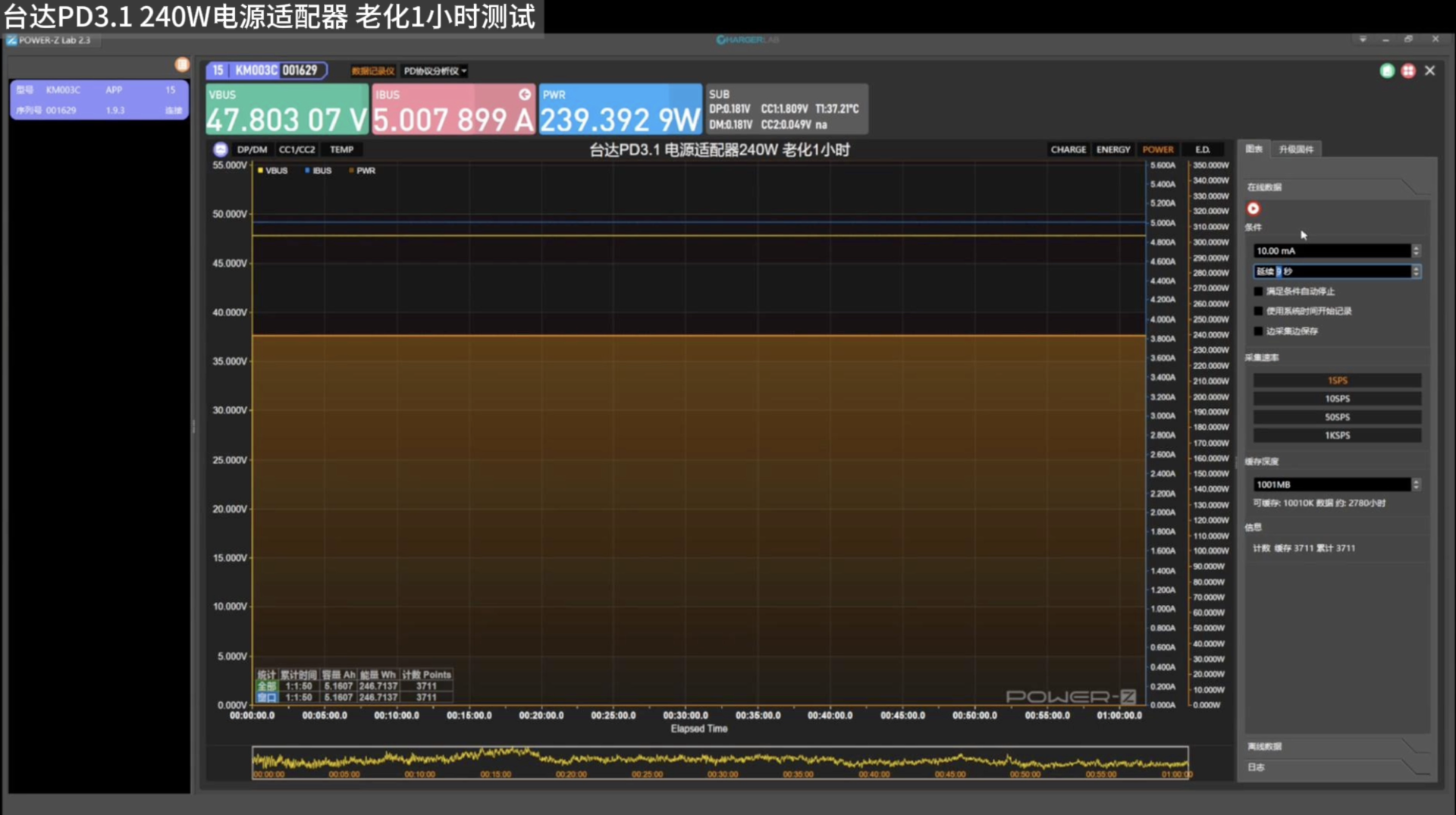Show the TEMP graph
Viewport: 1456px width, 815px height.
(x=341, y=149)
